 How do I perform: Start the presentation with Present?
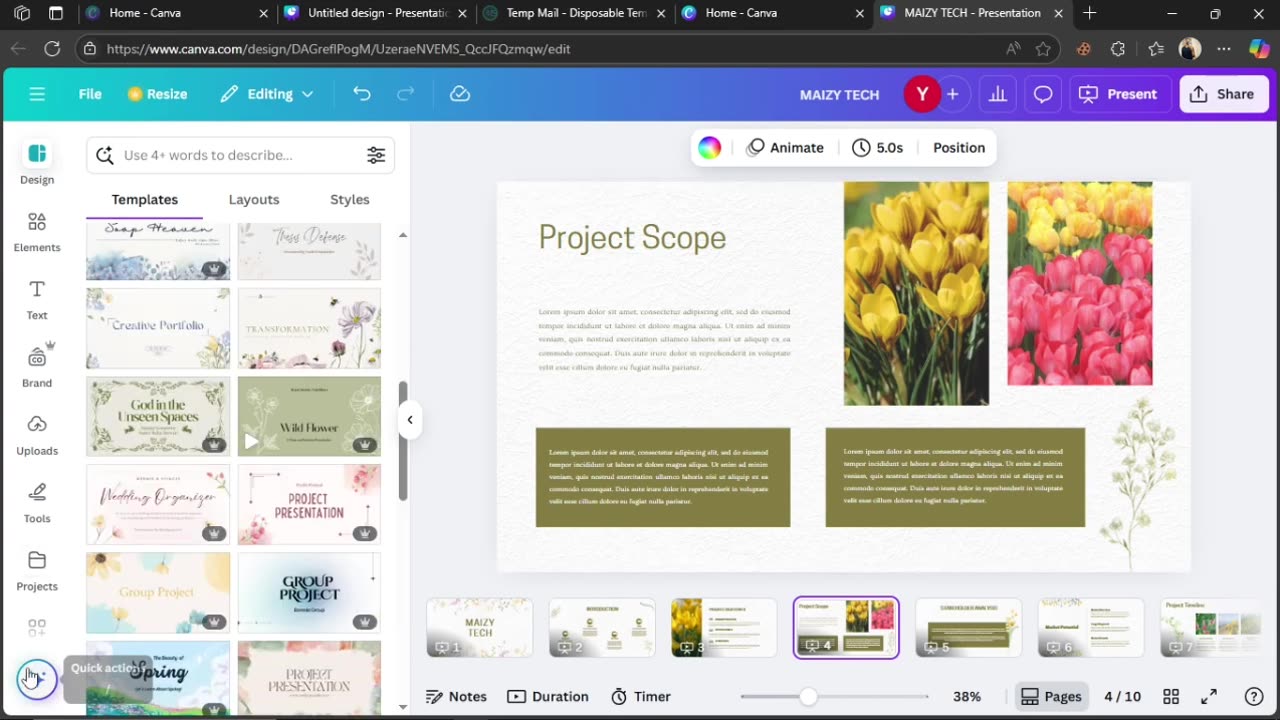(1120, 94)
